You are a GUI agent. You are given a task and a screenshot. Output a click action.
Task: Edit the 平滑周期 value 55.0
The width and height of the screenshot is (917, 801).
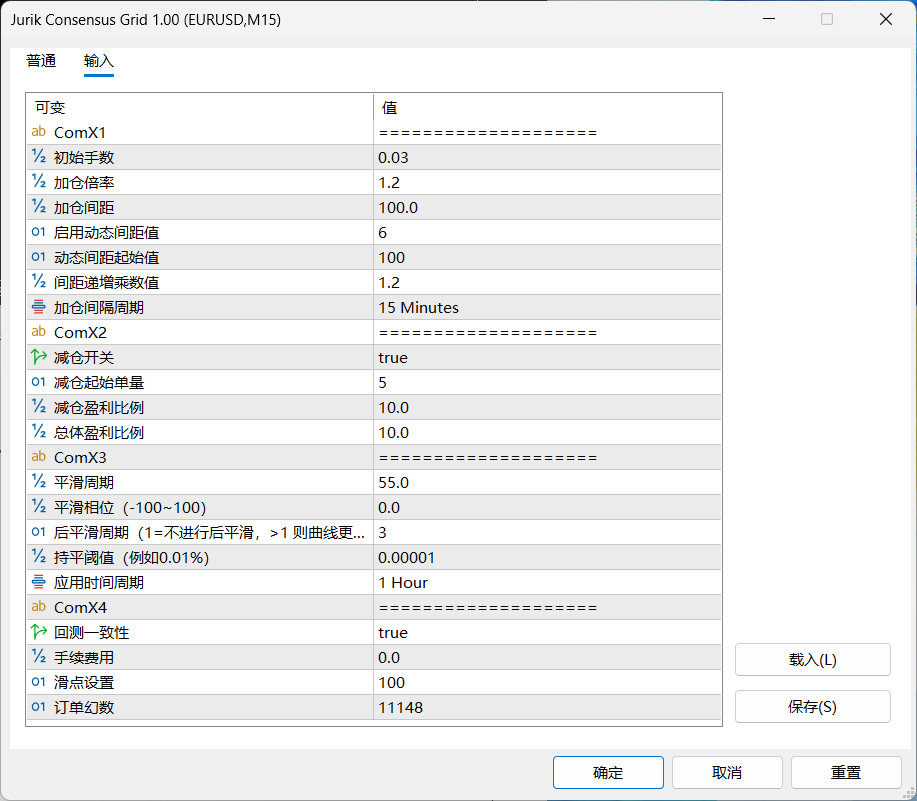[547, 482]
